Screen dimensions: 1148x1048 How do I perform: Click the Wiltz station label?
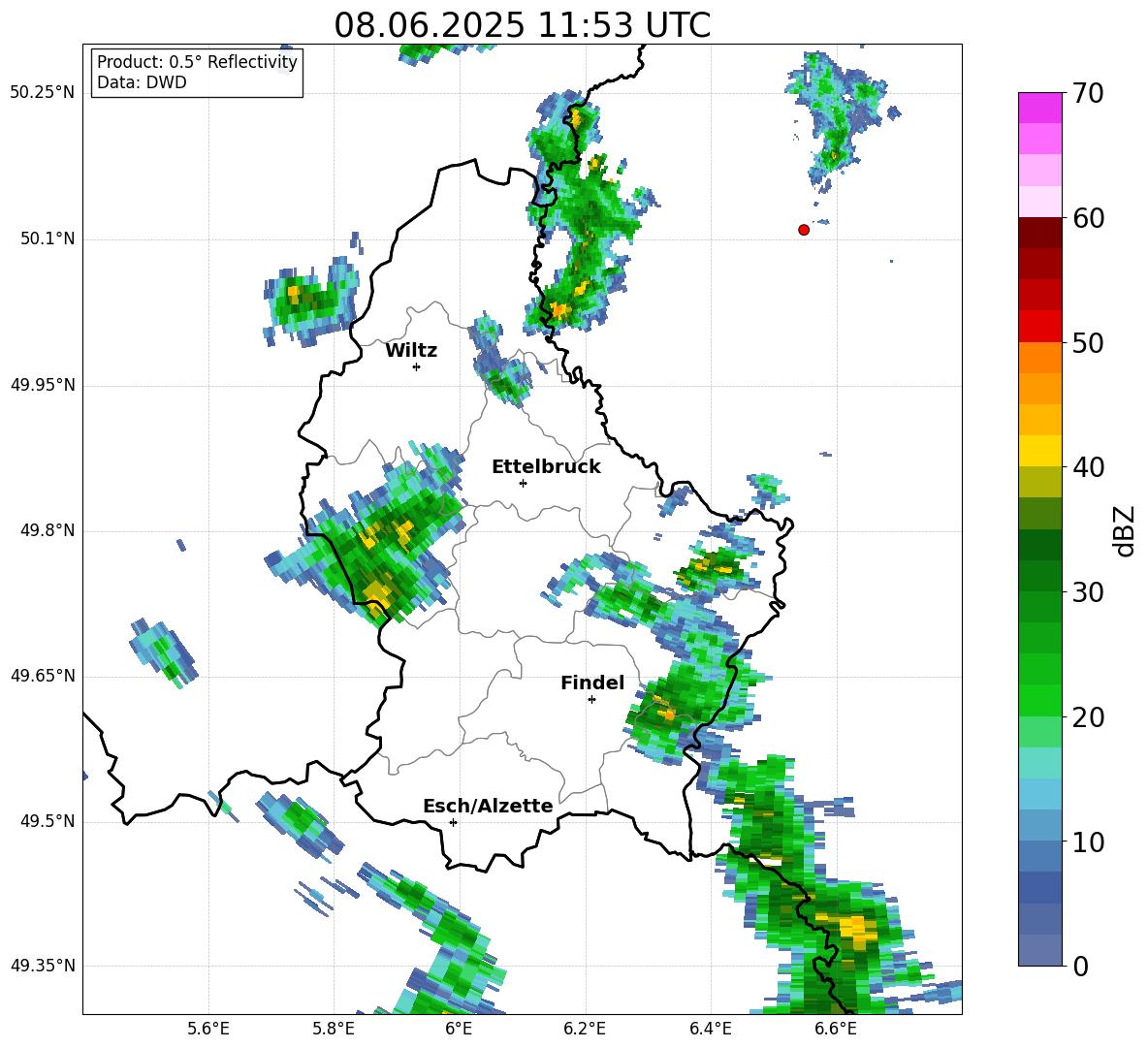click(411, 351)
